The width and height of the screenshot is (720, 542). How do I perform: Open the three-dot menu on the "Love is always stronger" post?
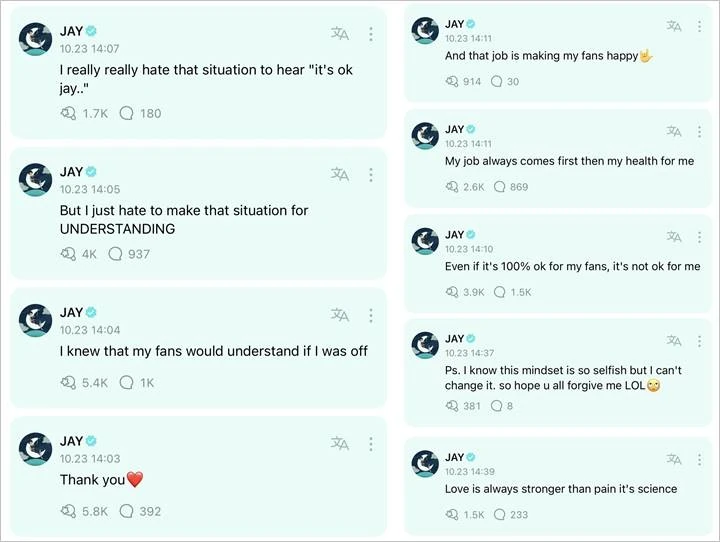pos(699,459)
